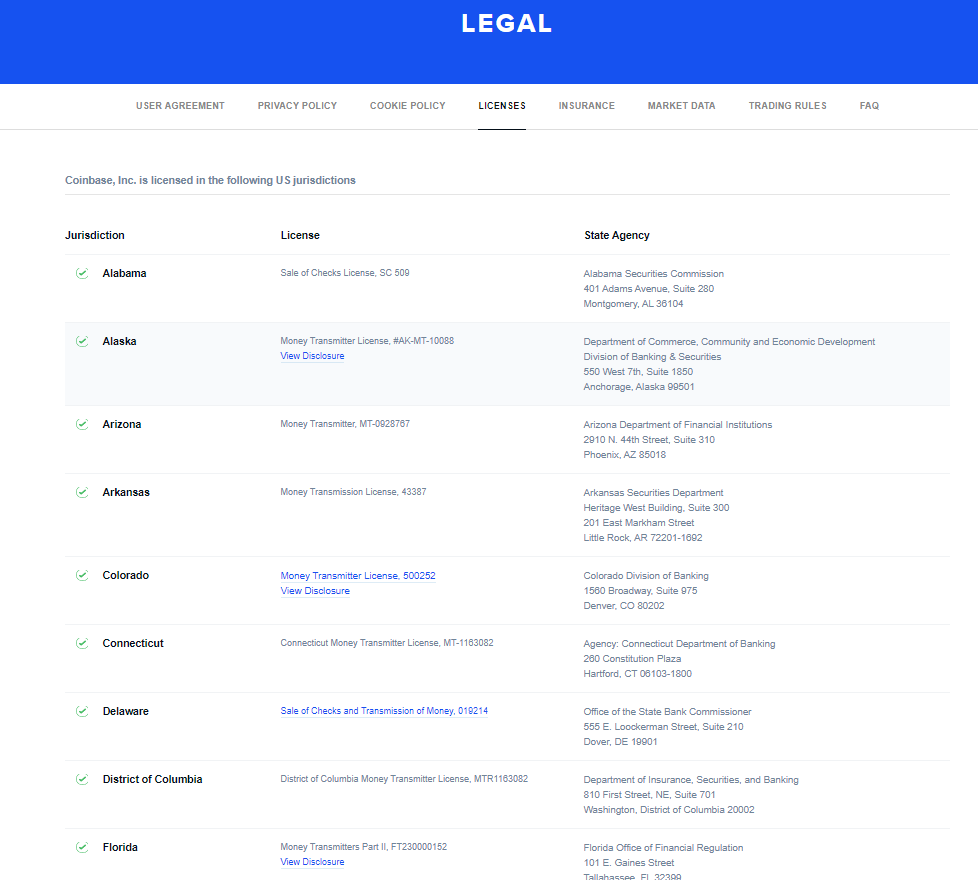Image resolution: width=978 pixels, height=880 pixels.
Task: Click the checkmark icon next to Arkansas
Action: (82, 492)
